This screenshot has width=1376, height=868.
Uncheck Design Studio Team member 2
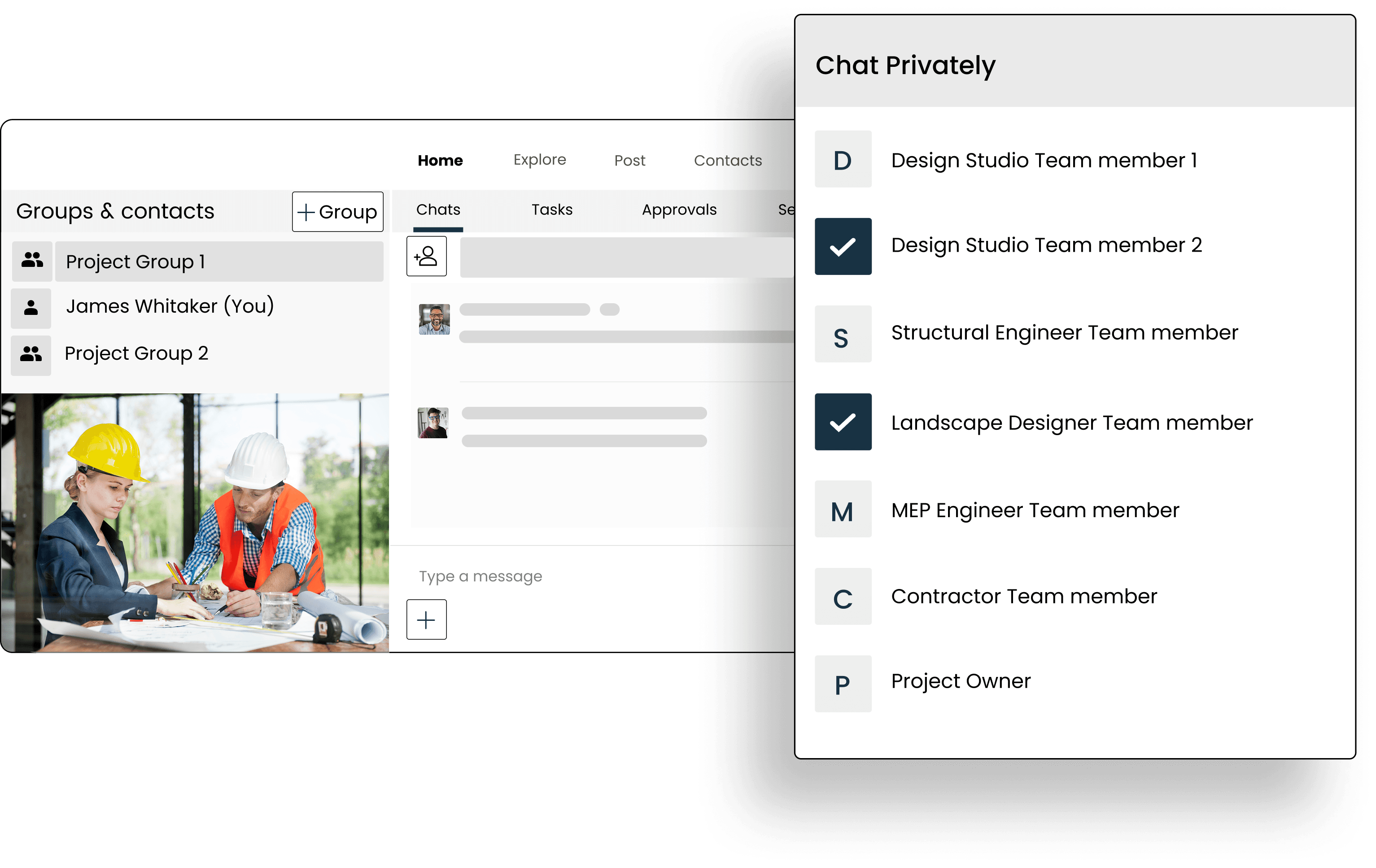click(843, 247)
